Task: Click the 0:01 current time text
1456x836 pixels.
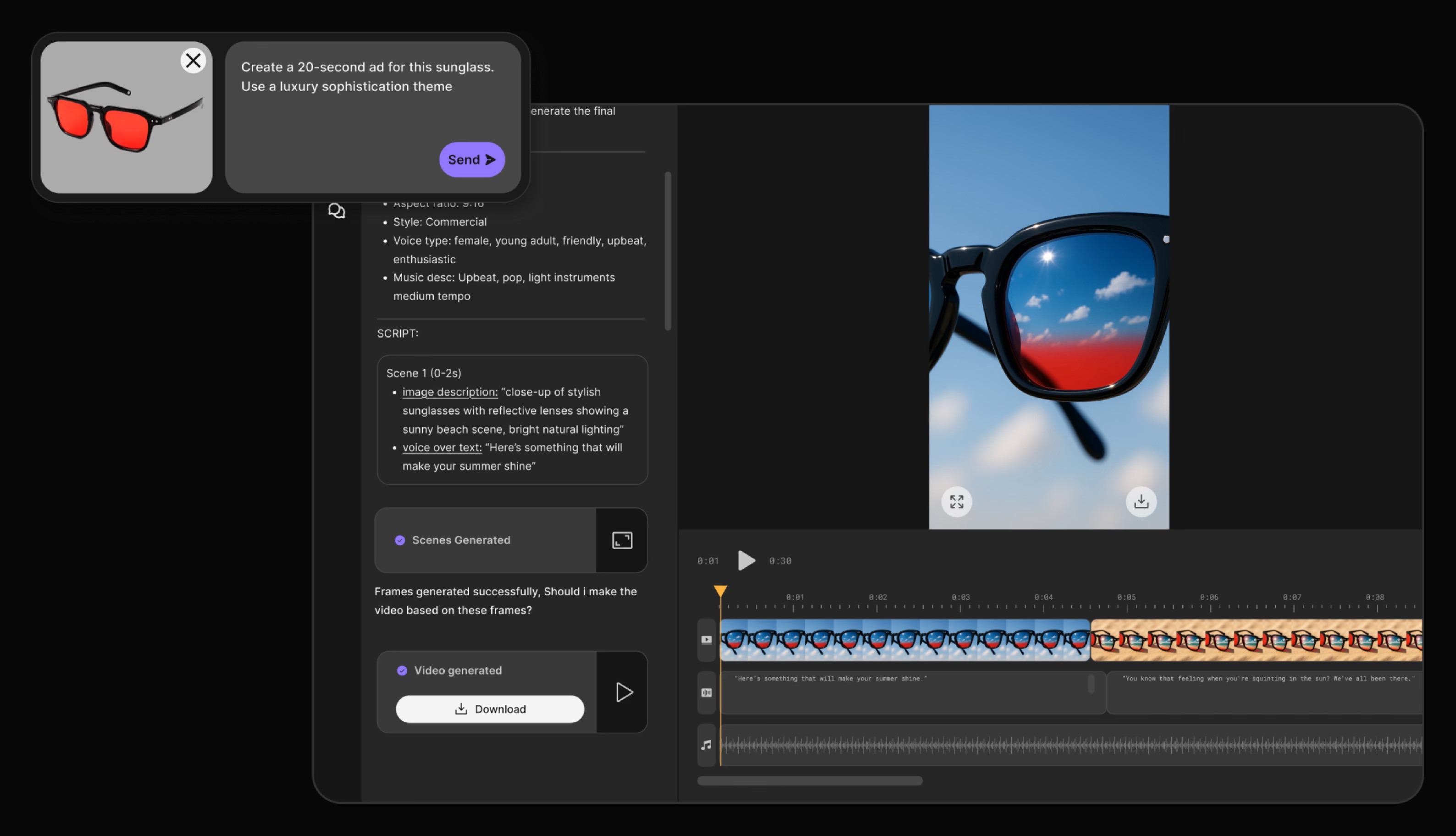Action: click(707, 561)
